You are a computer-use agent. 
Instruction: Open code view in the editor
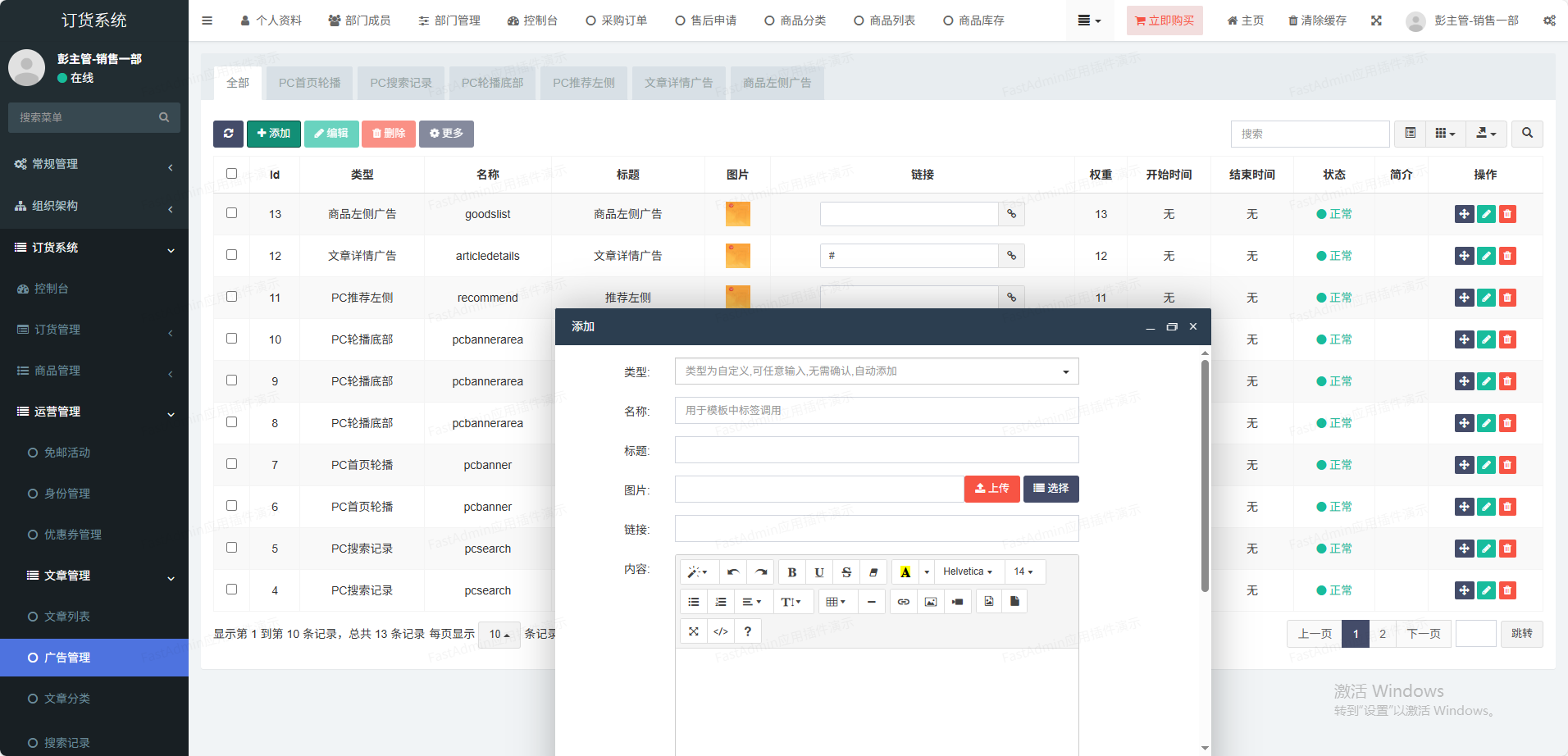720,631
